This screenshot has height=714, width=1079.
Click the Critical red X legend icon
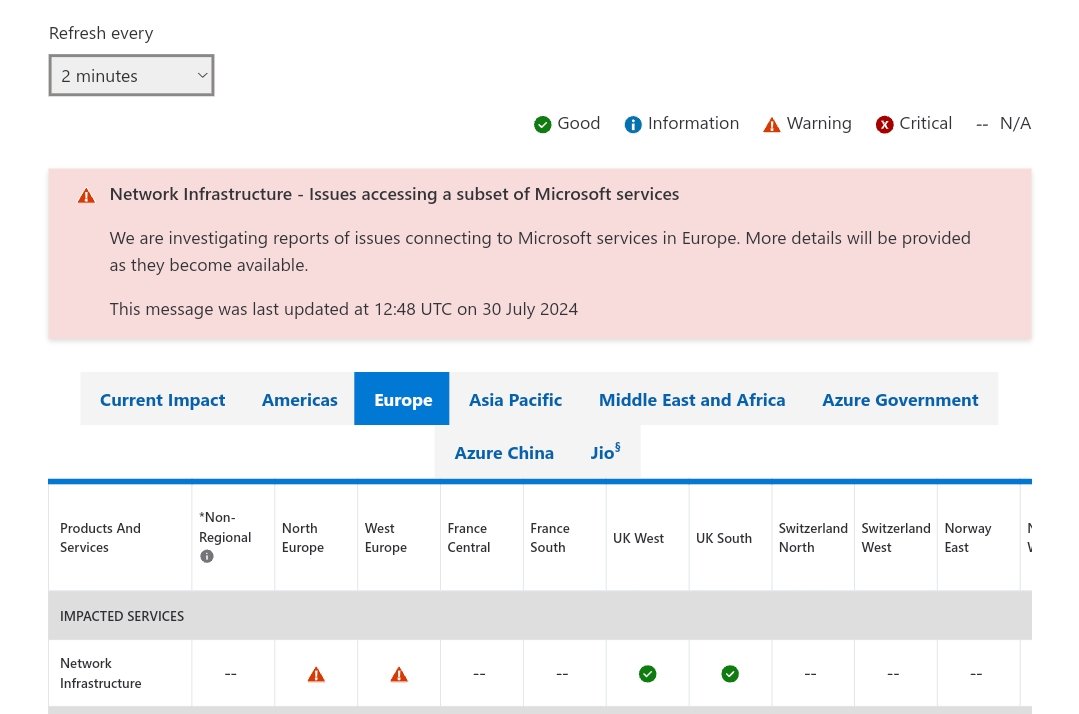pos(884,125)
